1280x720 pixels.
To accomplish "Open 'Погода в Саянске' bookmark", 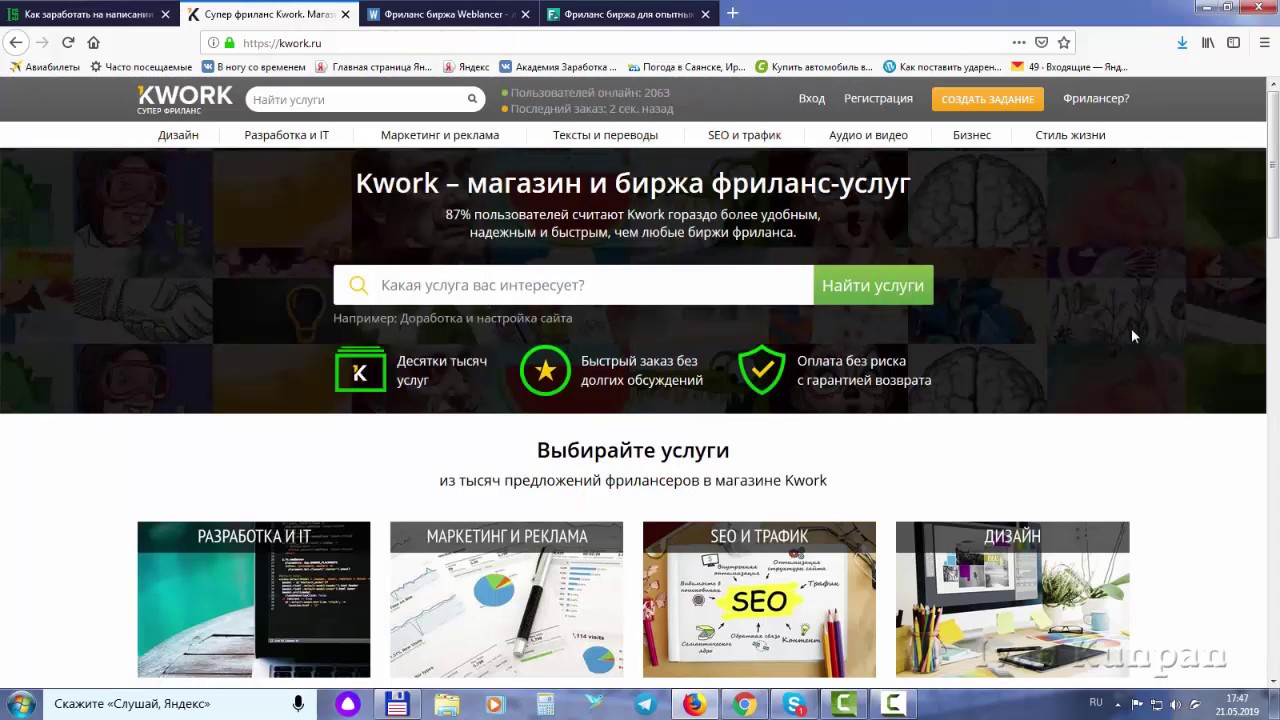I will point(687,67).
